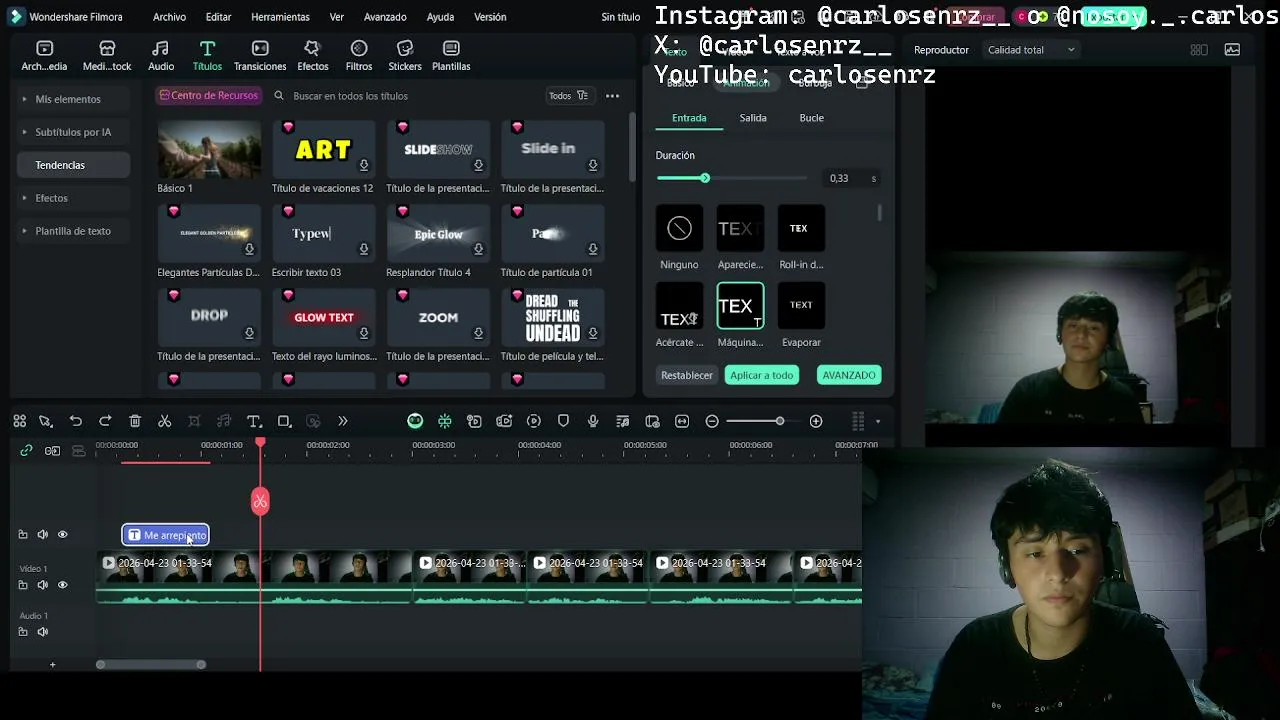Choose the Ninguno animation option
Viewport: 1280px width, 720px height.
click(679, 238)
